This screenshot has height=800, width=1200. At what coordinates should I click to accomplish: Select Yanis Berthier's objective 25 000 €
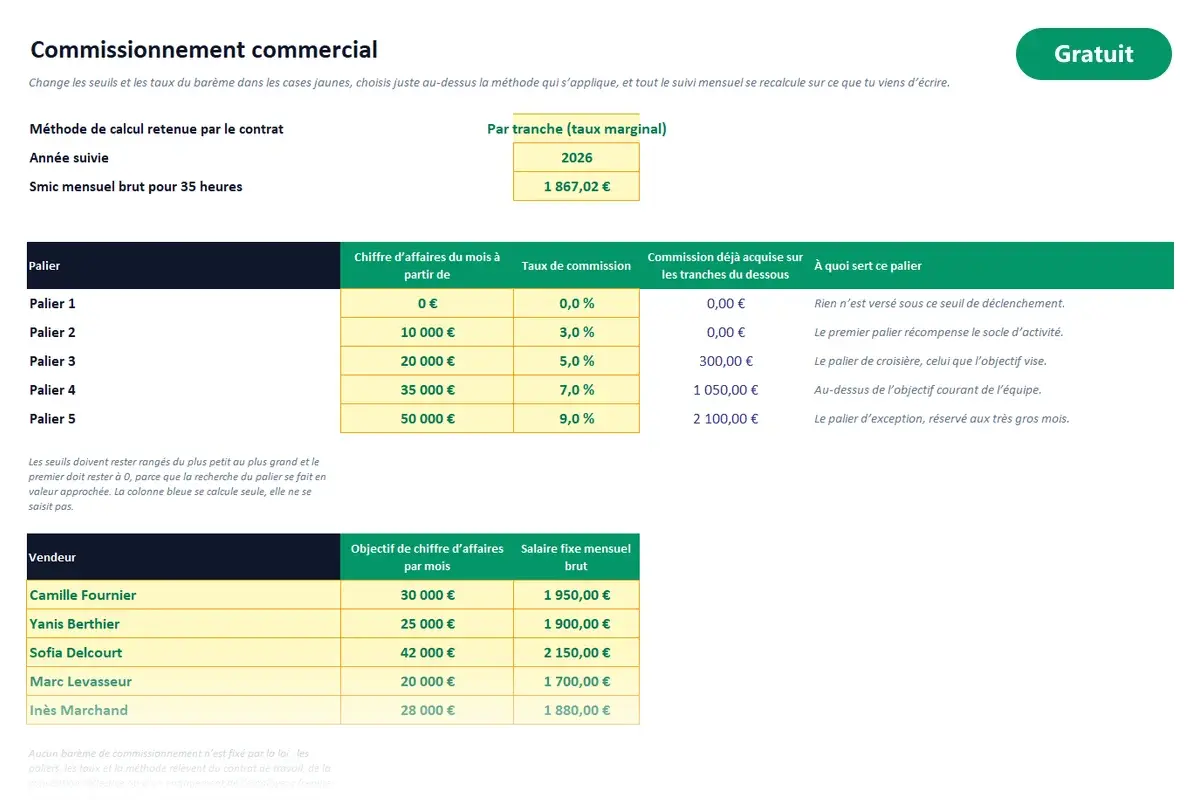[x=427, y=624]
